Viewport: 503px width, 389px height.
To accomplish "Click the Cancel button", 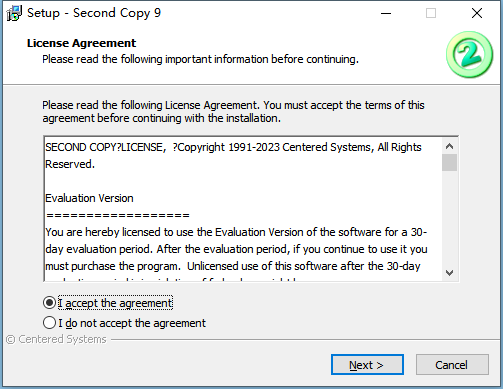I will tap(452, 365).
